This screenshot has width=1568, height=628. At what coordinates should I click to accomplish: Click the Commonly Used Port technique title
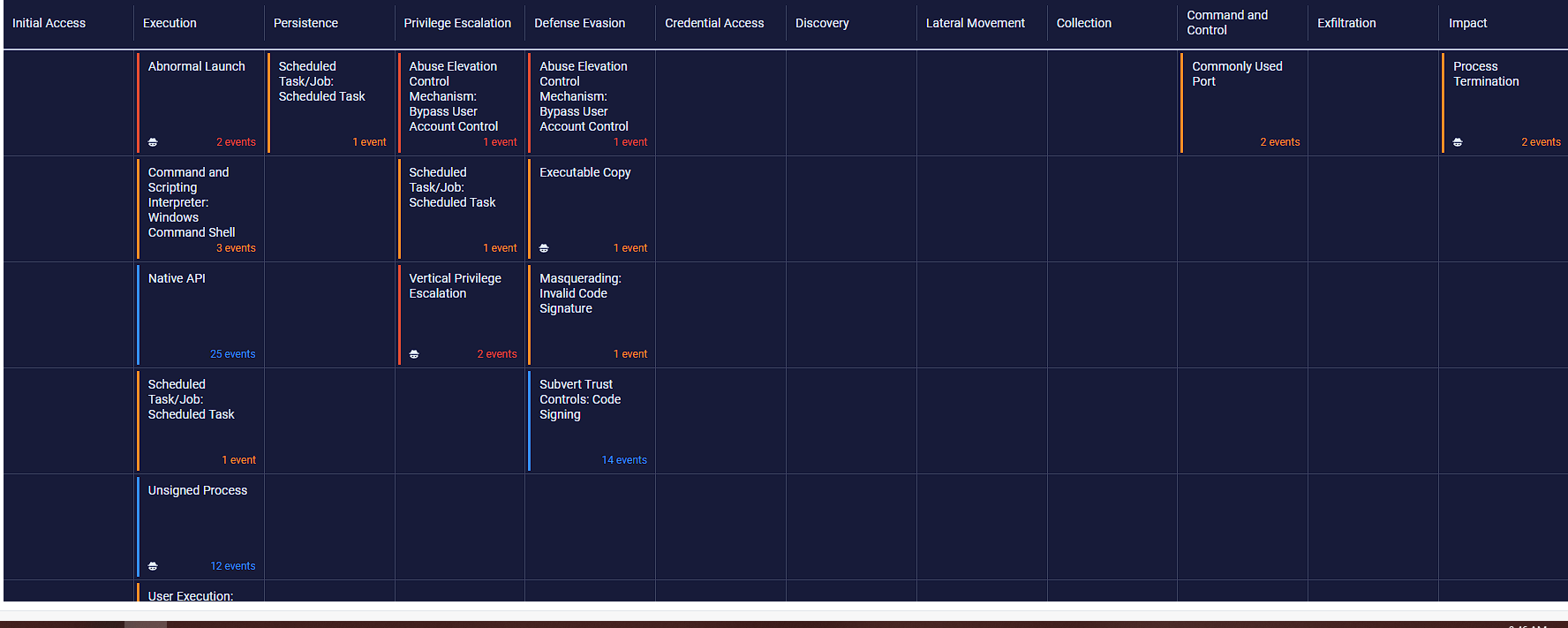[1237, 73]
